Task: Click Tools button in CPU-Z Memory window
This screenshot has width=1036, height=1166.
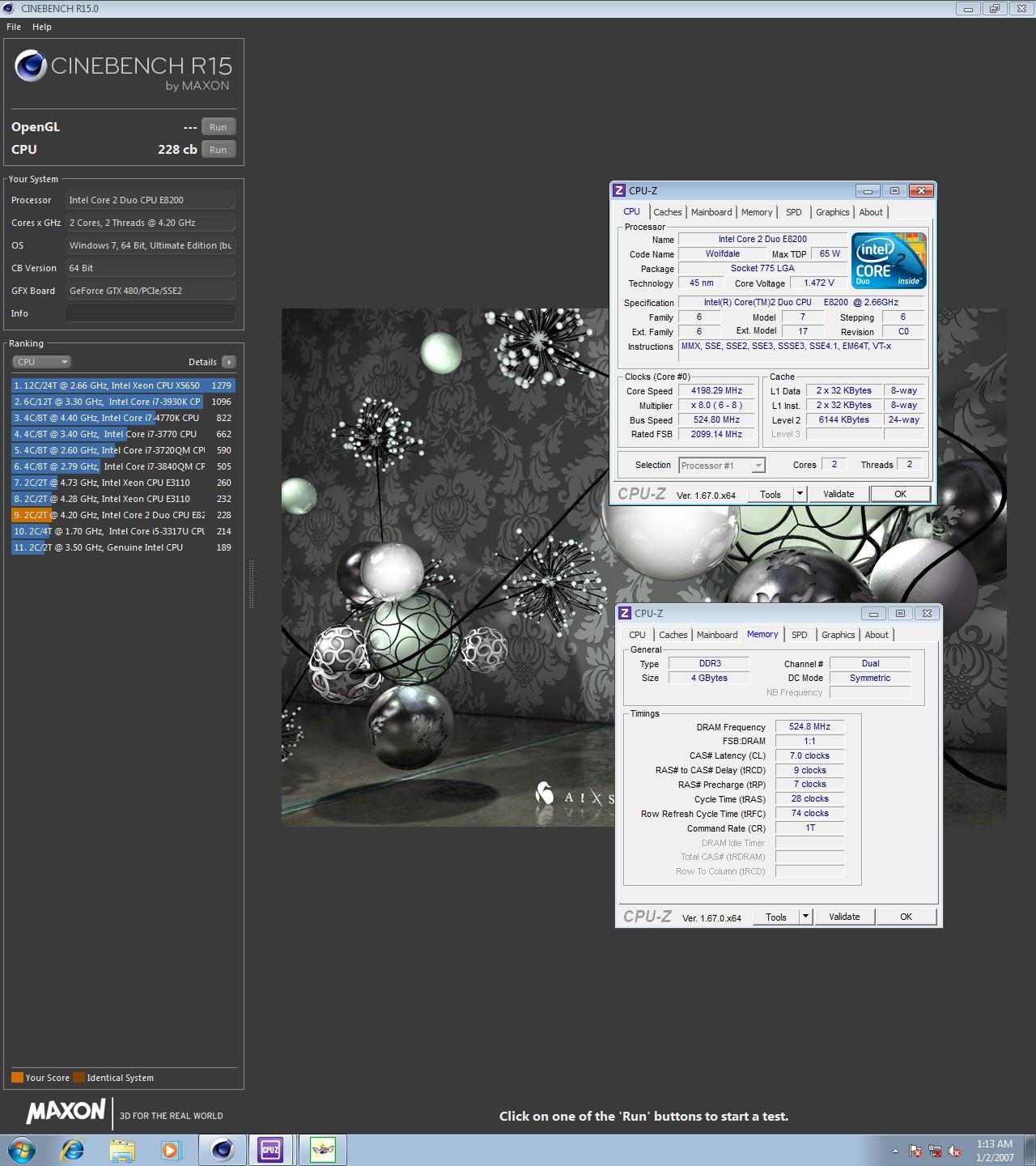Action: point(776,917)
